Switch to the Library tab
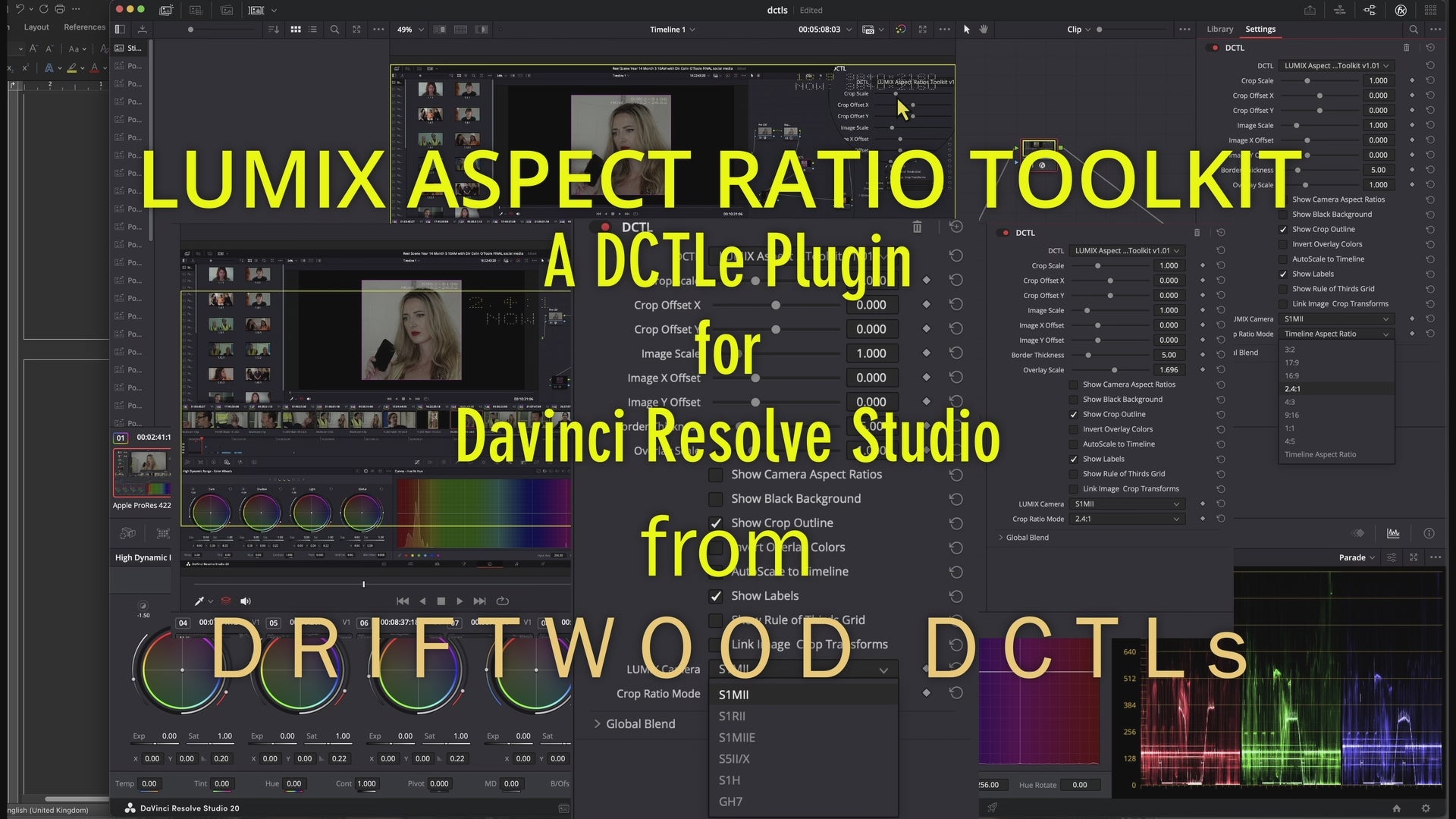1456x819 pixels. coord(1219,29)
